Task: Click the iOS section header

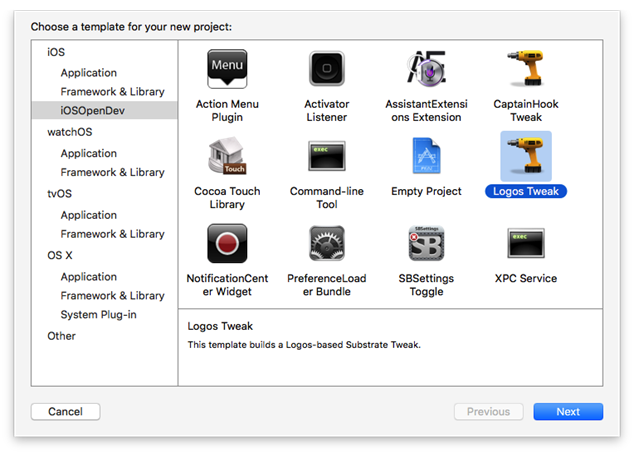Action: point(56,52)
